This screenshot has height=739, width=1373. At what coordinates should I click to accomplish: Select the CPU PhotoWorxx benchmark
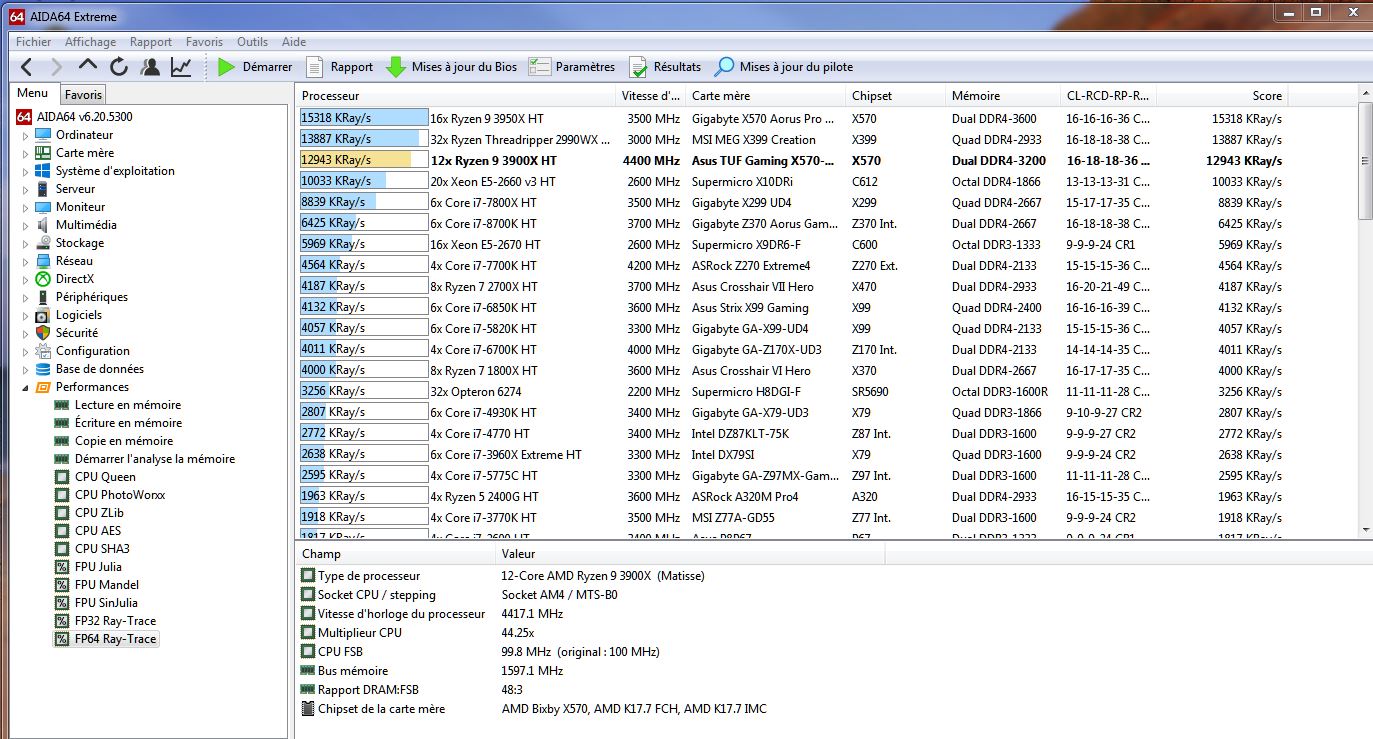(x=120, y=495)
